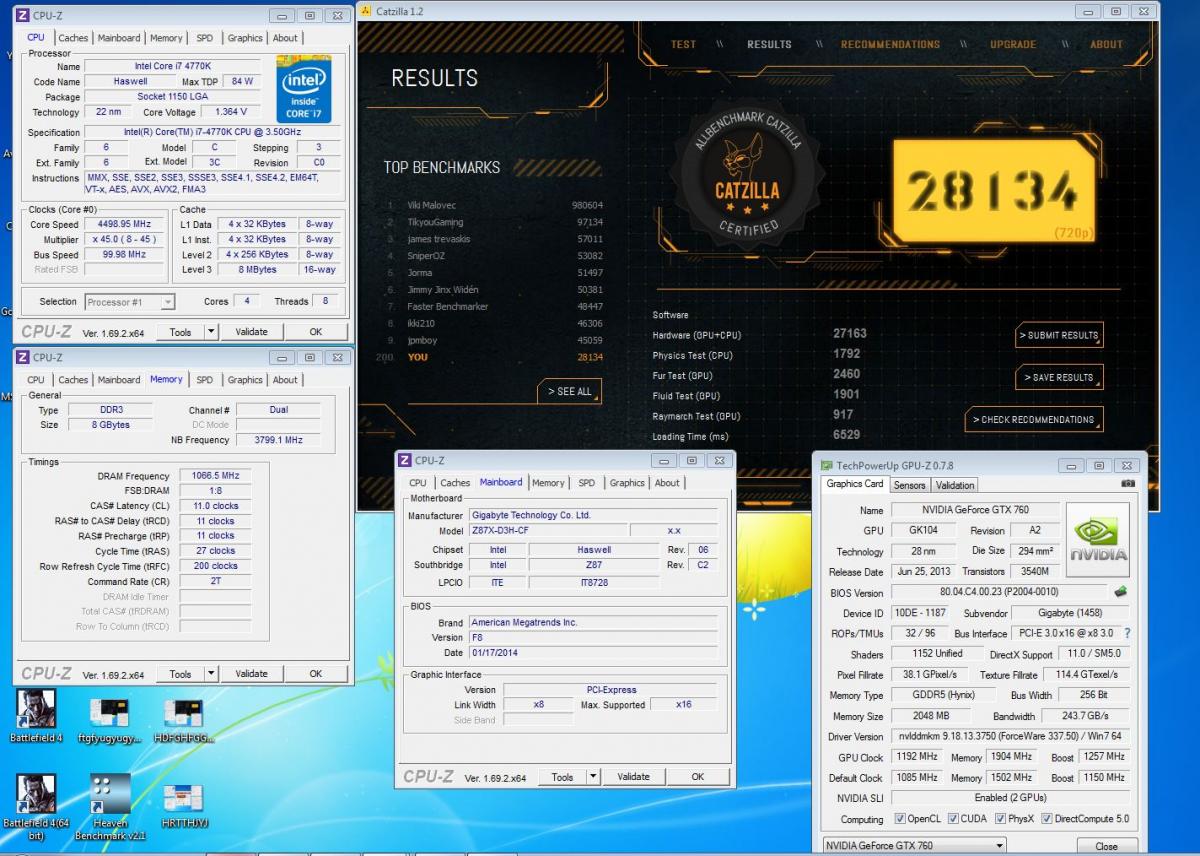Click OK in CPU-Z Mainboard window
The image size is (1200, 856).
[x=697, y=777]
